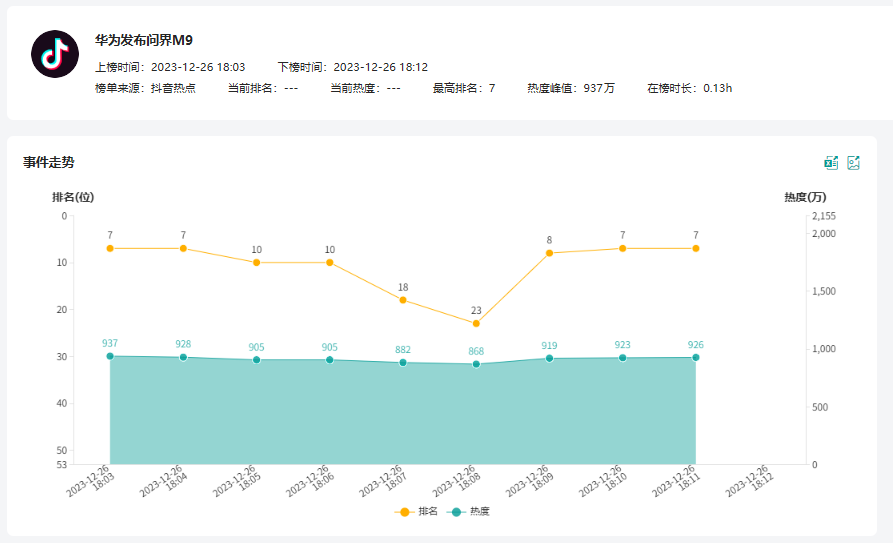
Task: Click heat point labeled 923
Action: [x=622, y=358]
